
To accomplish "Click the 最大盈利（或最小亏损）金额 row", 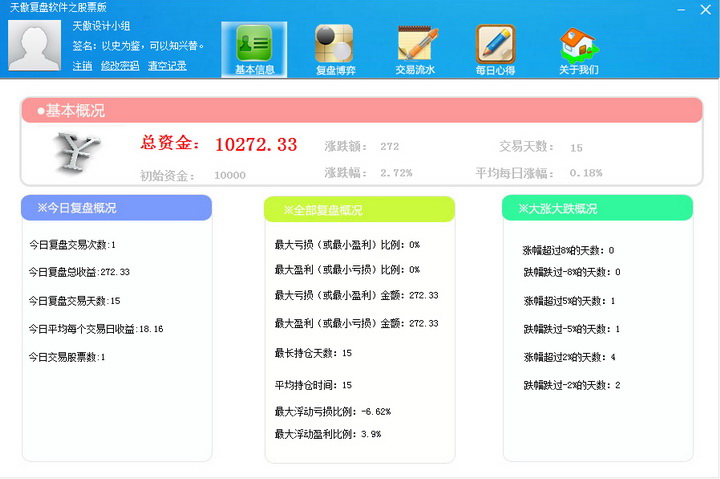I will [356, 323].
